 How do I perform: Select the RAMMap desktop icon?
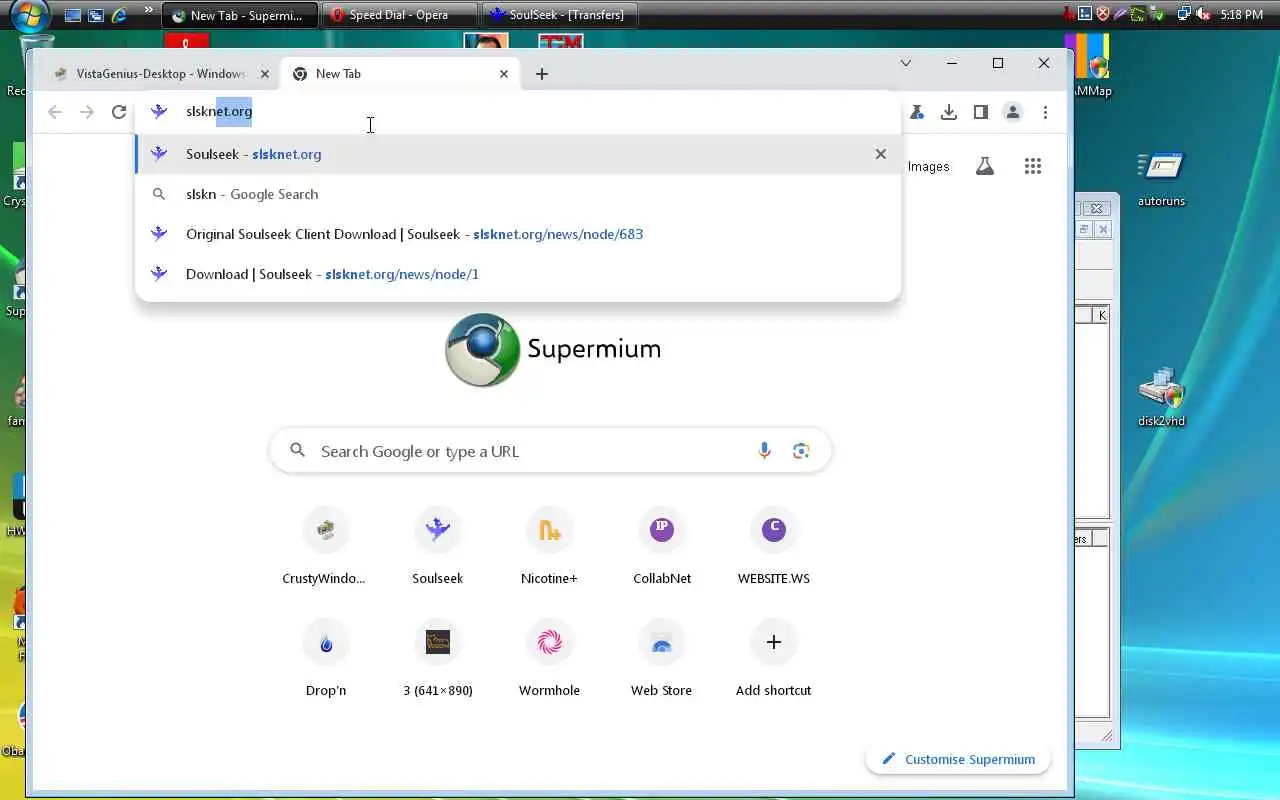point(1092,67)
